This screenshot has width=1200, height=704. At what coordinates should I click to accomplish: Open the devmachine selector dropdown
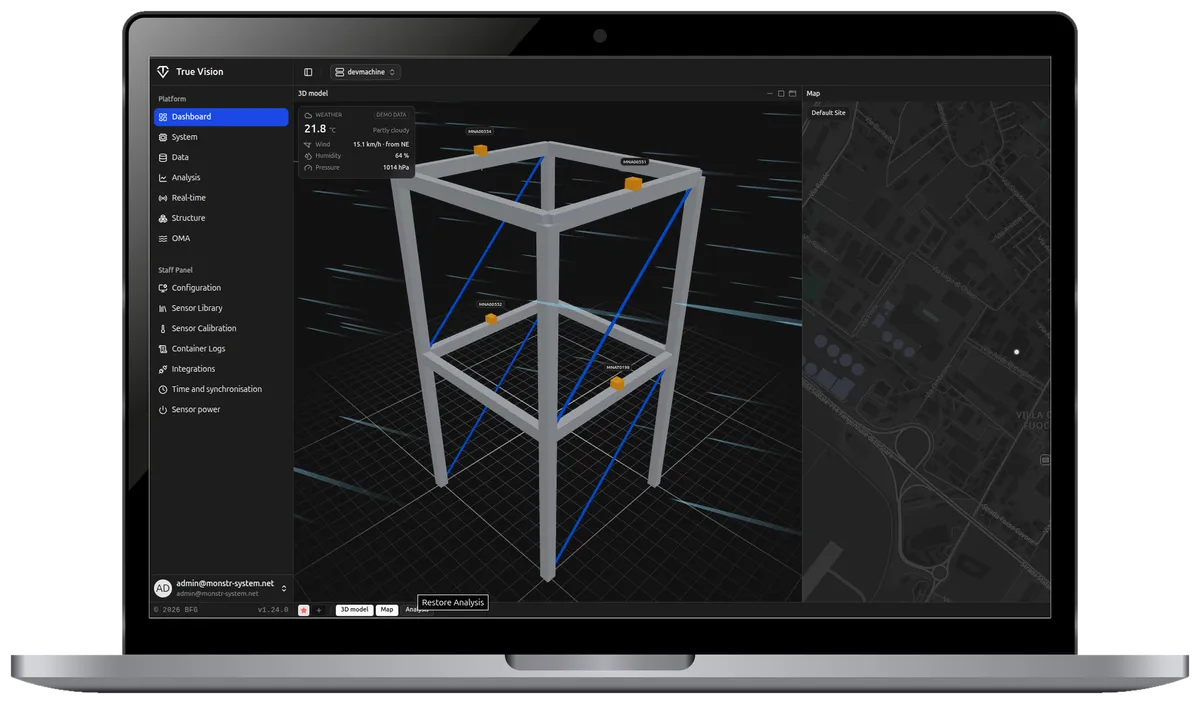point(365,72)
